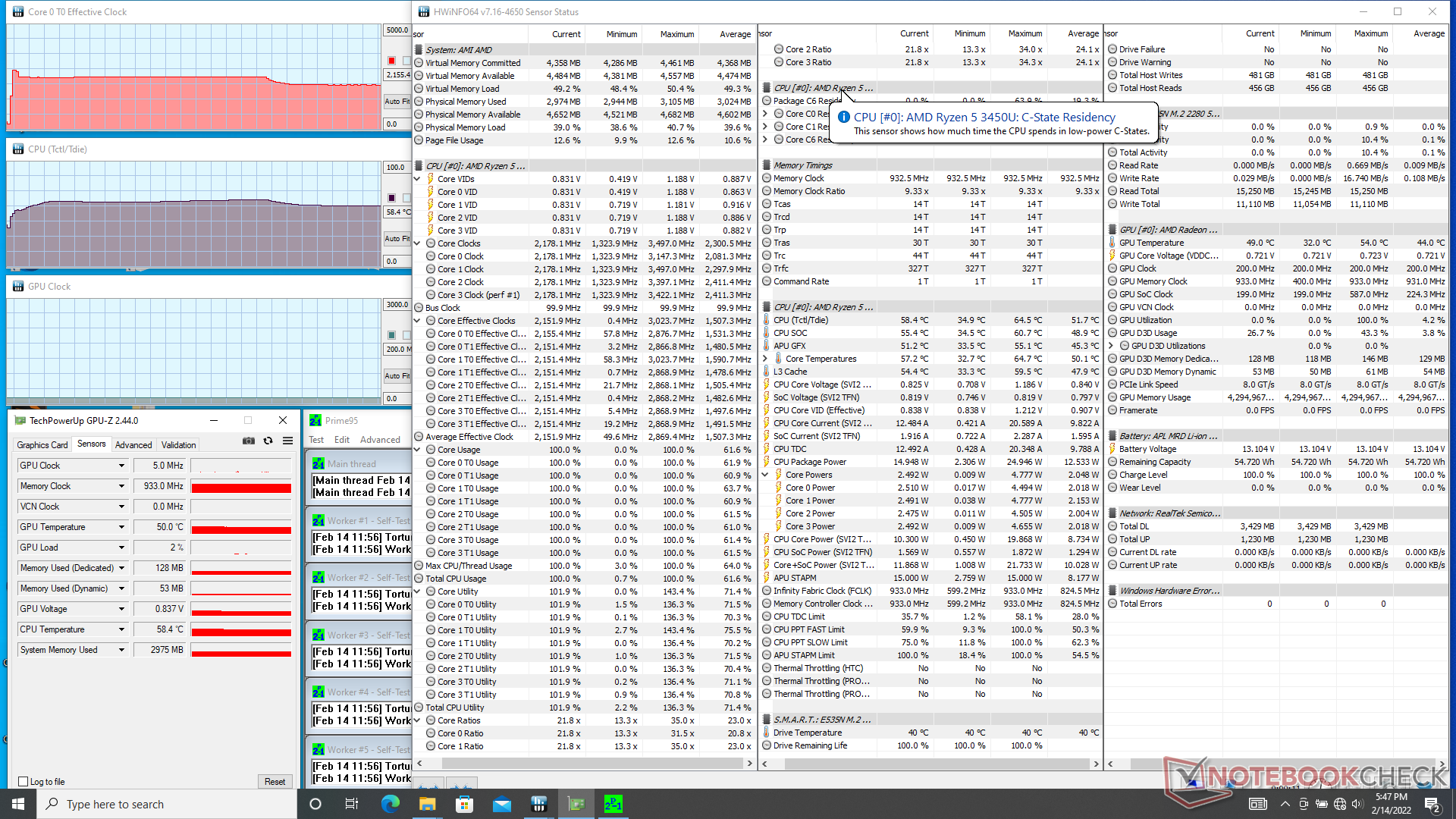Click the Prime95 Main thread window icon
The width and height of the screenshot is (1456, 819).
click(x=318, y=463)
